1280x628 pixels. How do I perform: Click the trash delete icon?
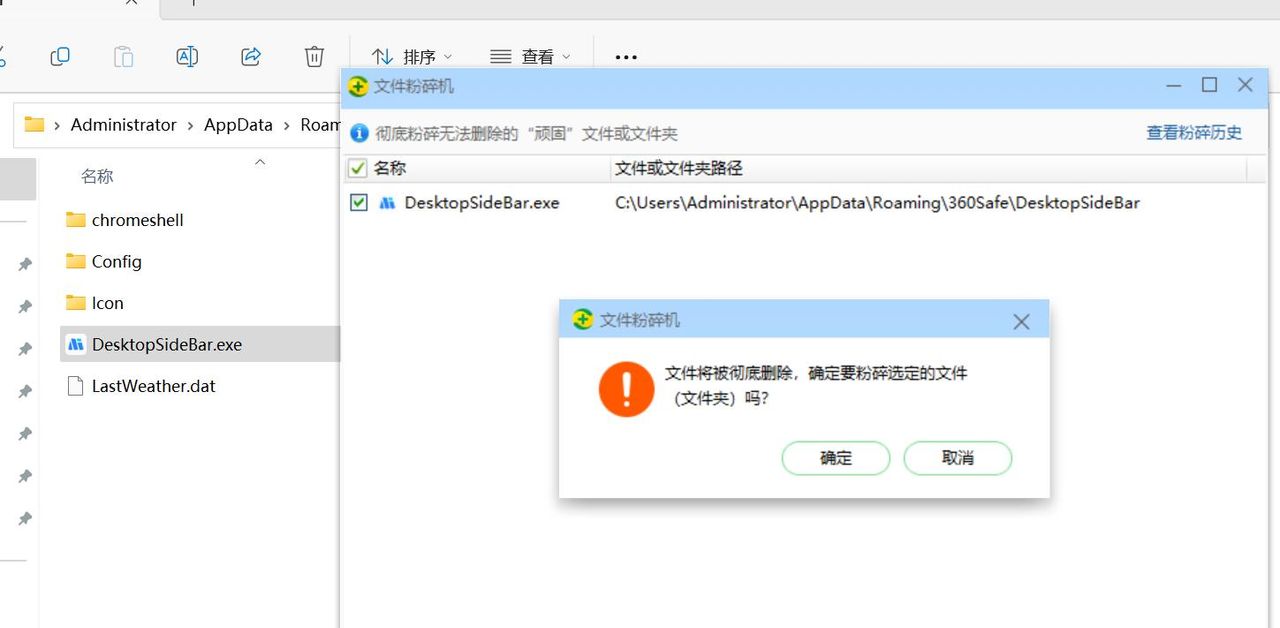click(314, 56)
